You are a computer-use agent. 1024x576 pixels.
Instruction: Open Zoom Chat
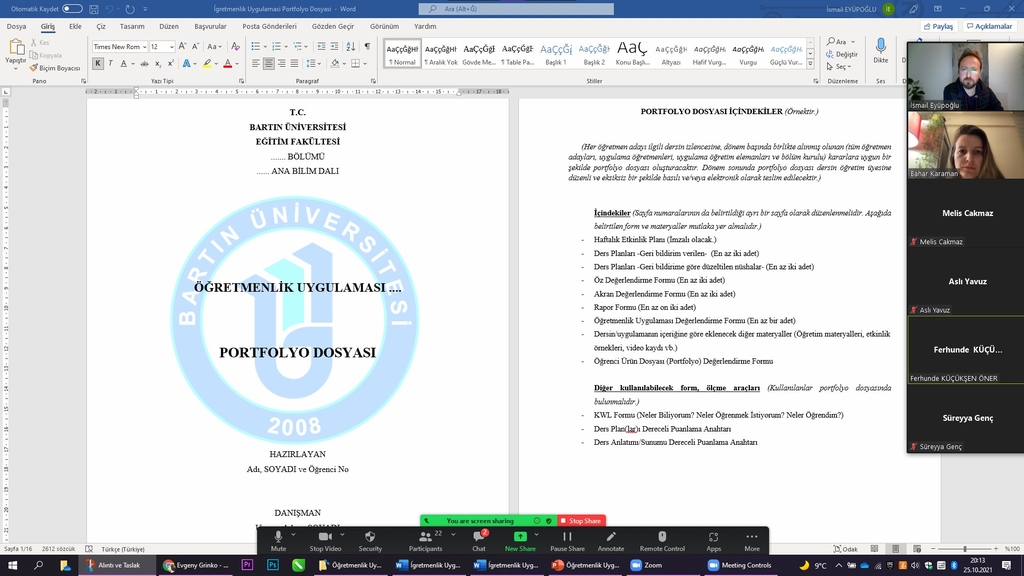click(x=479, y=540)
